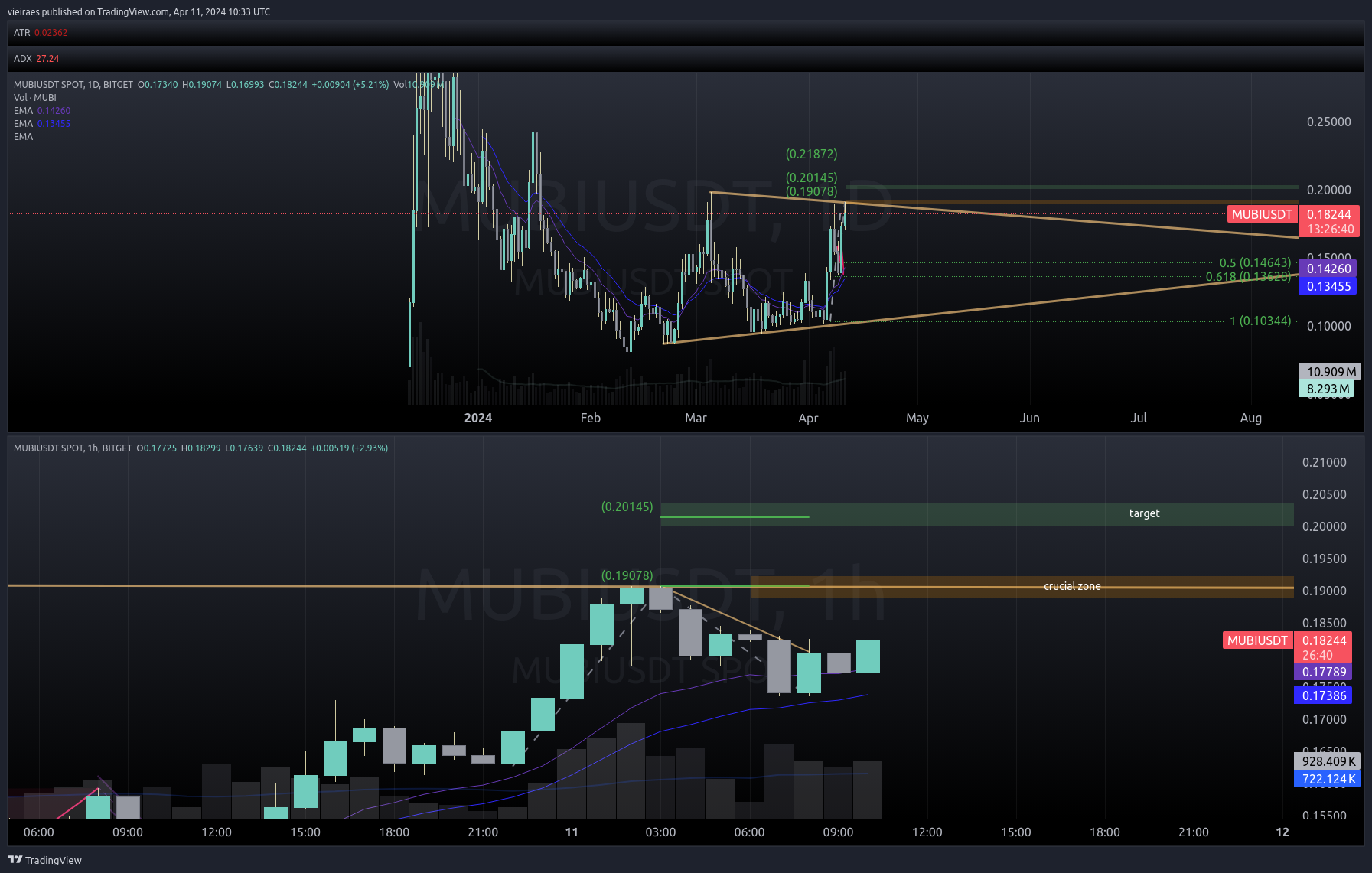Click the Feb label on the time axis

click(x=591, y=419)
